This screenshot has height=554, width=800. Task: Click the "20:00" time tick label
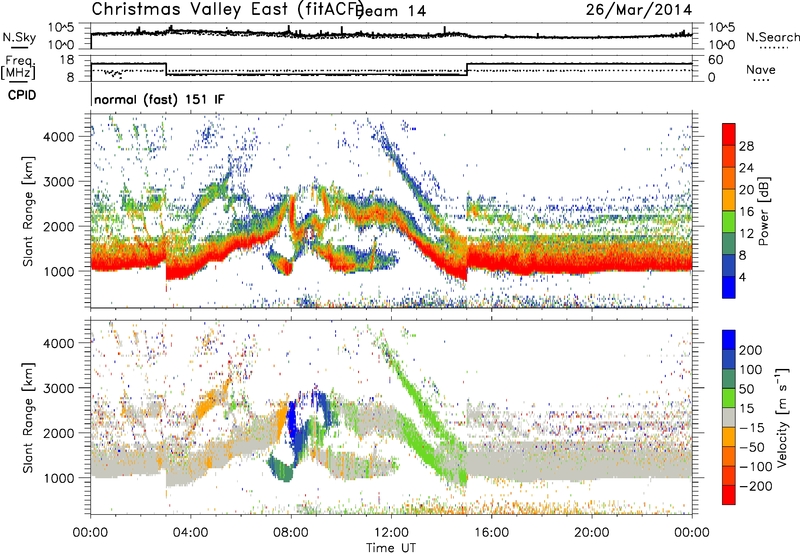[x=591, y=533]
